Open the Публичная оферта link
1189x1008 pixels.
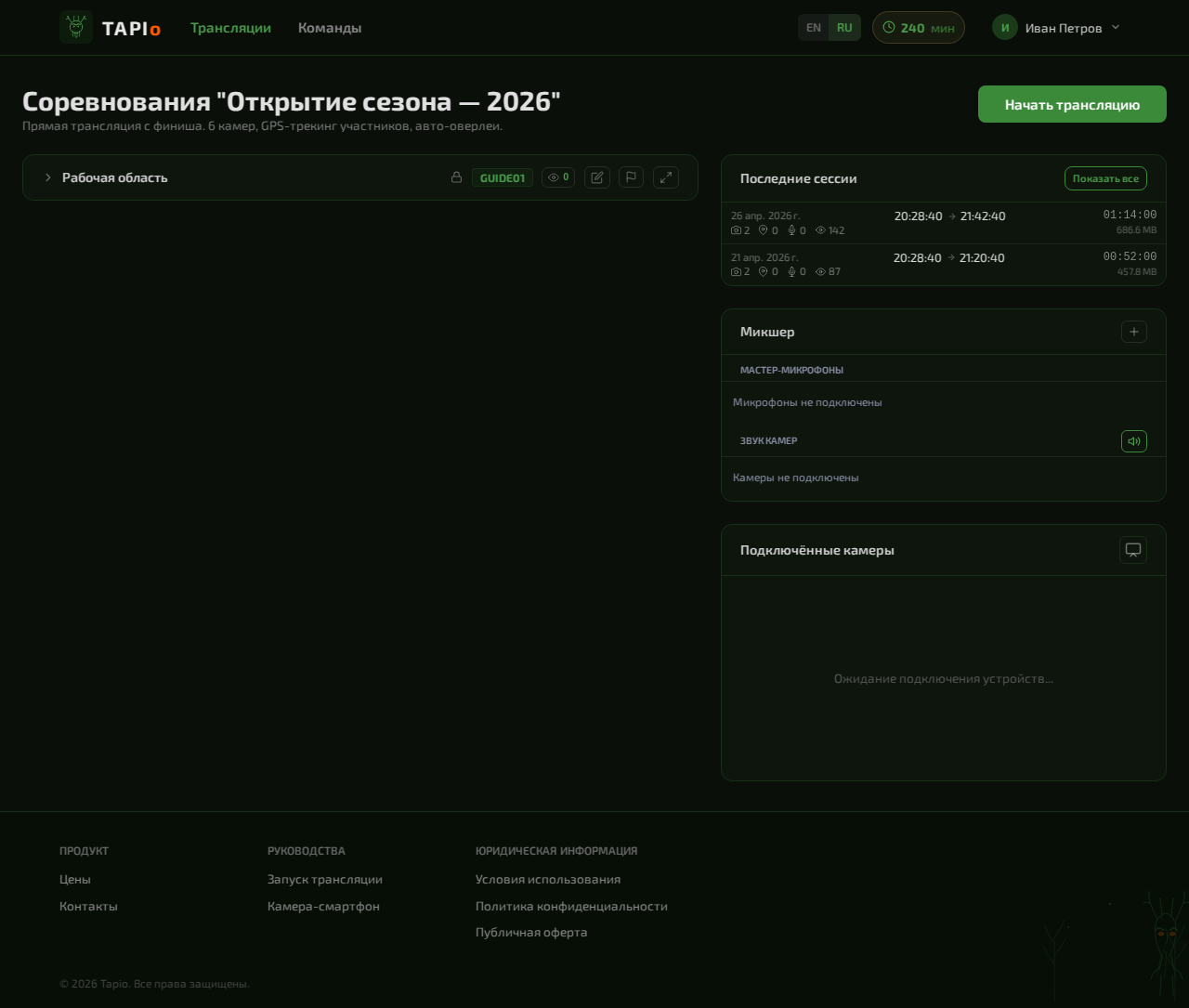coord(531,932)
